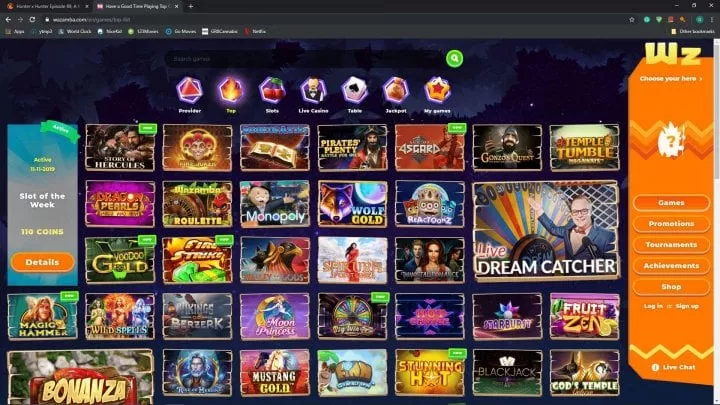The image size is (720, 405).
Task: Select the Top games flame icon
Action: (231, 90)
